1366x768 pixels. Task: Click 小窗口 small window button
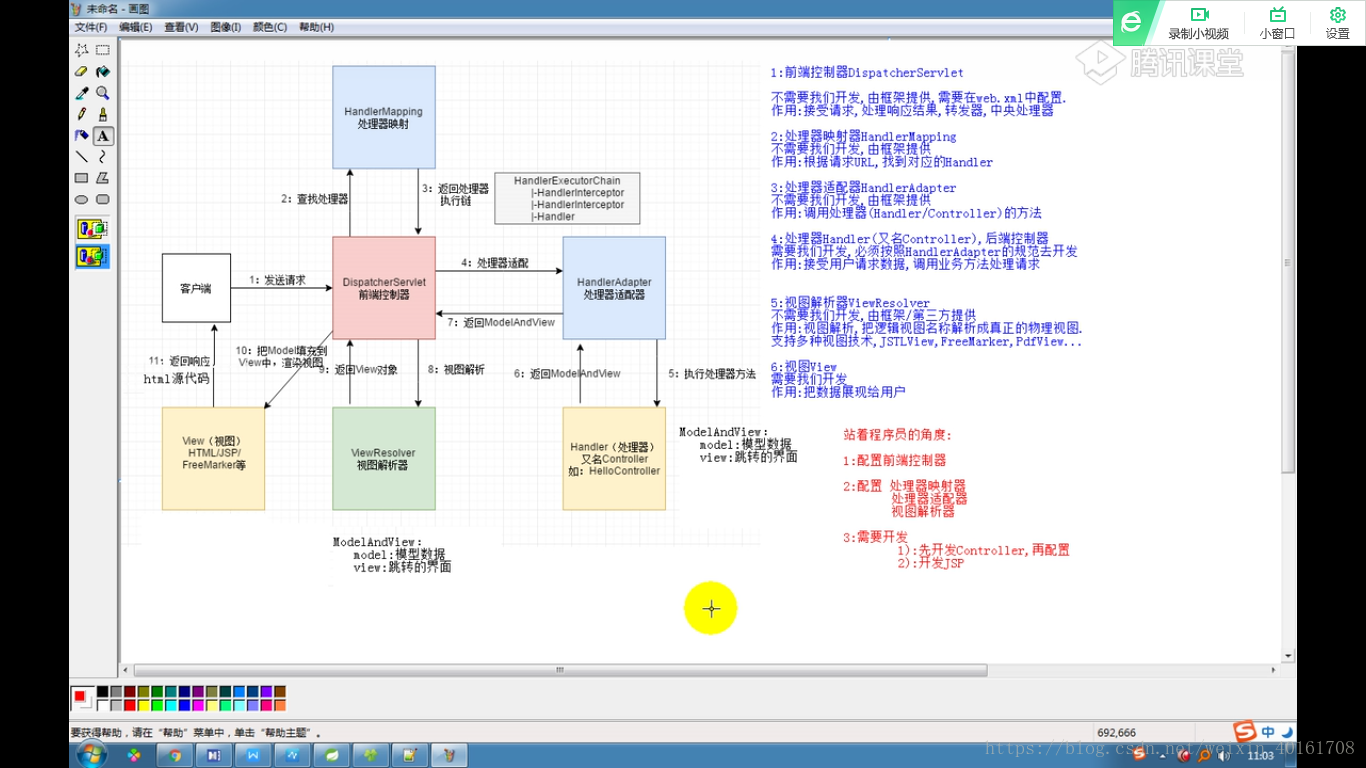click(x=1277, y=23)
